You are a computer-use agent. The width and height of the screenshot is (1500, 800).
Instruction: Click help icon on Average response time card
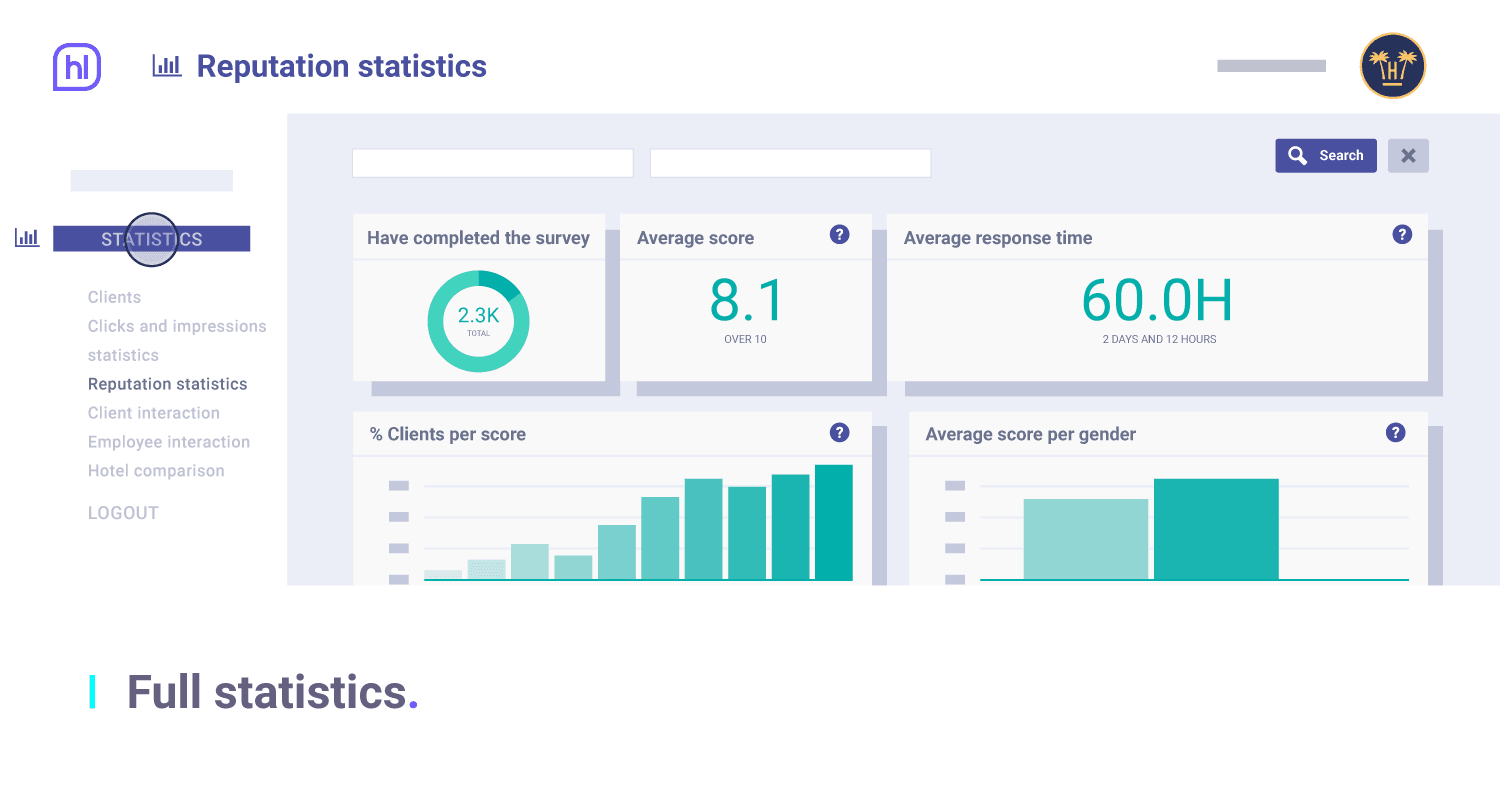(1402, 235)
